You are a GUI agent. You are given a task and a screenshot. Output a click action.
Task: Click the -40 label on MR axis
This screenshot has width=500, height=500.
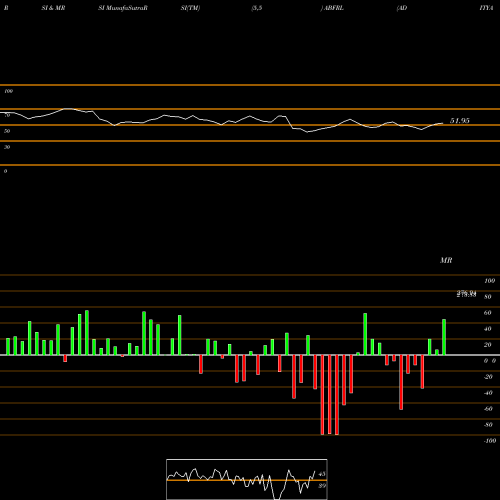coord(488,393)
